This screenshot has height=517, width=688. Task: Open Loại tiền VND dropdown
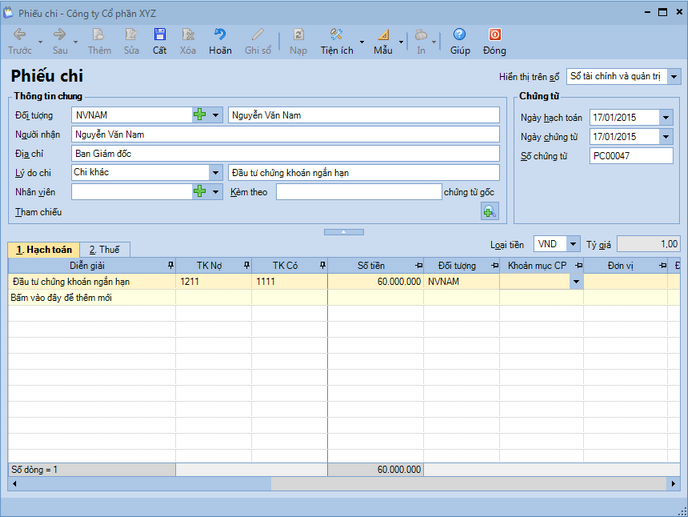pyautogui.click(x=573, y=244)
